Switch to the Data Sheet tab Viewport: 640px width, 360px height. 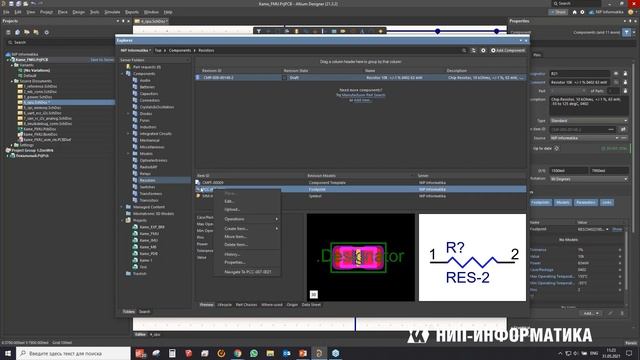click(x=311, y=305)
